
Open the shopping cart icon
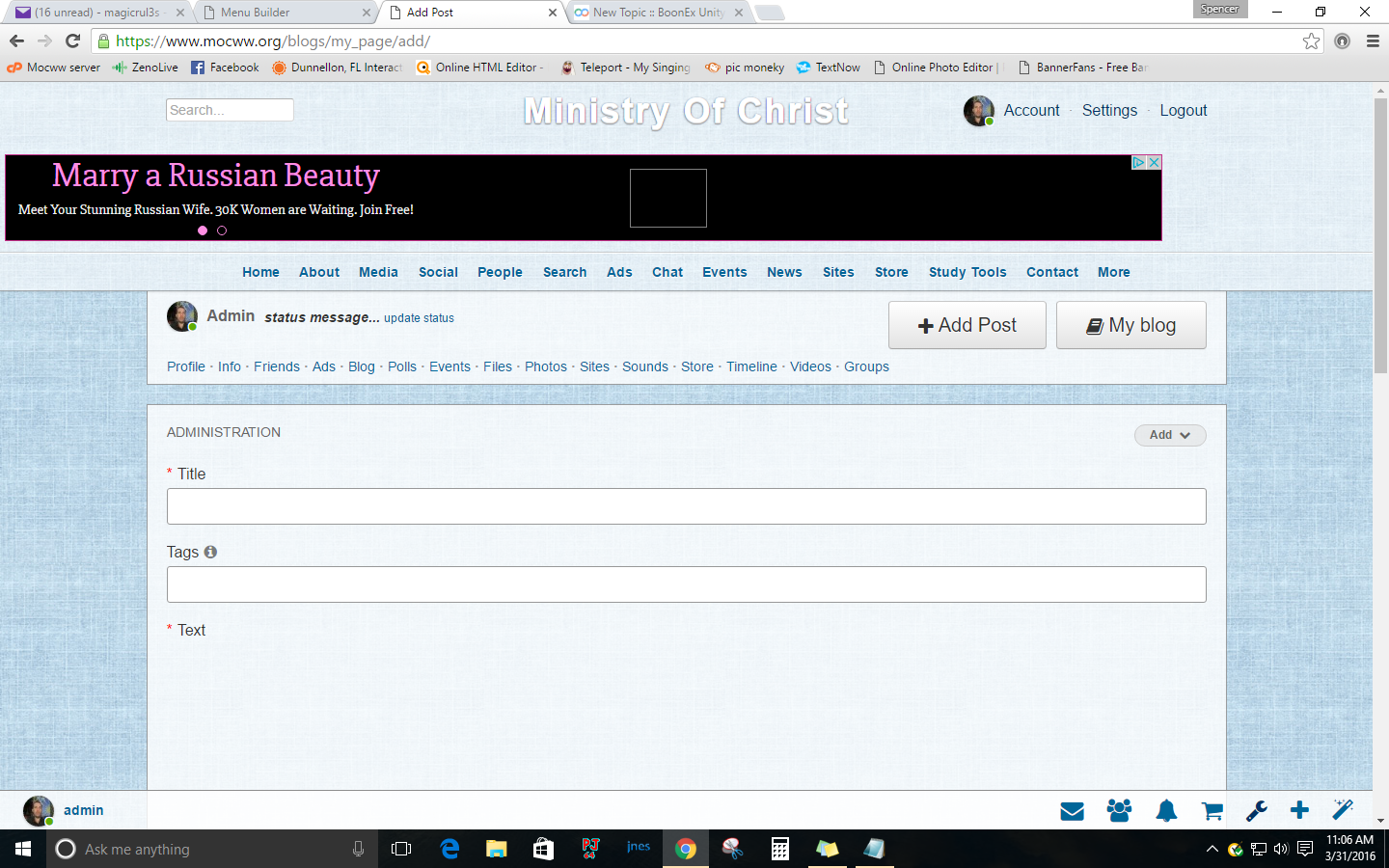(x=1212, y=811)
